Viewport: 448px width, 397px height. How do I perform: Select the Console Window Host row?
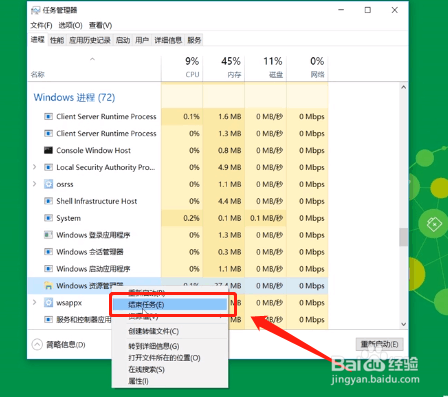tap(178, 150)
